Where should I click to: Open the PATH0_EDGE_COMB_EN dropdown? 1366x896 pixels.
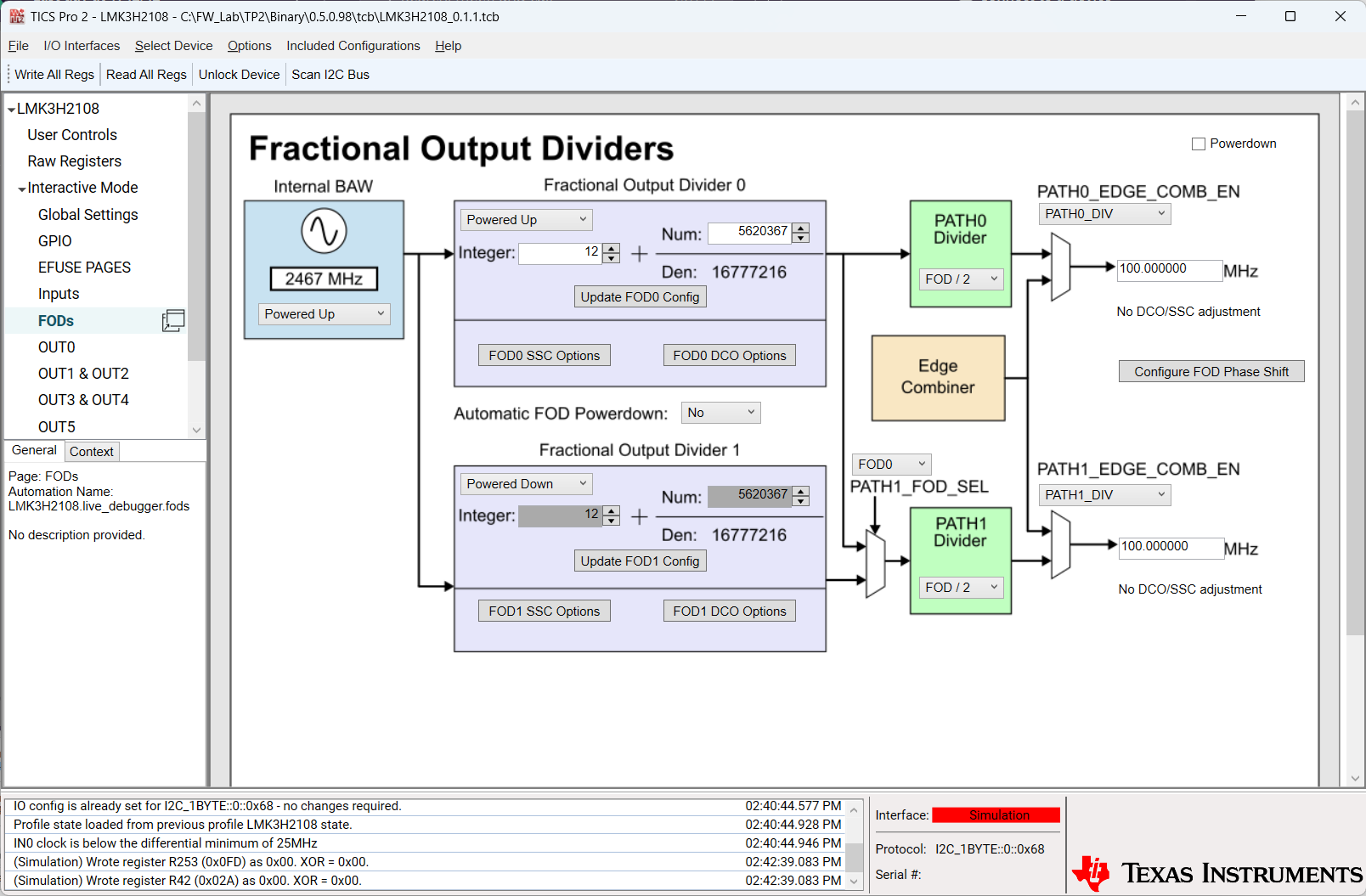point(1104,214)
